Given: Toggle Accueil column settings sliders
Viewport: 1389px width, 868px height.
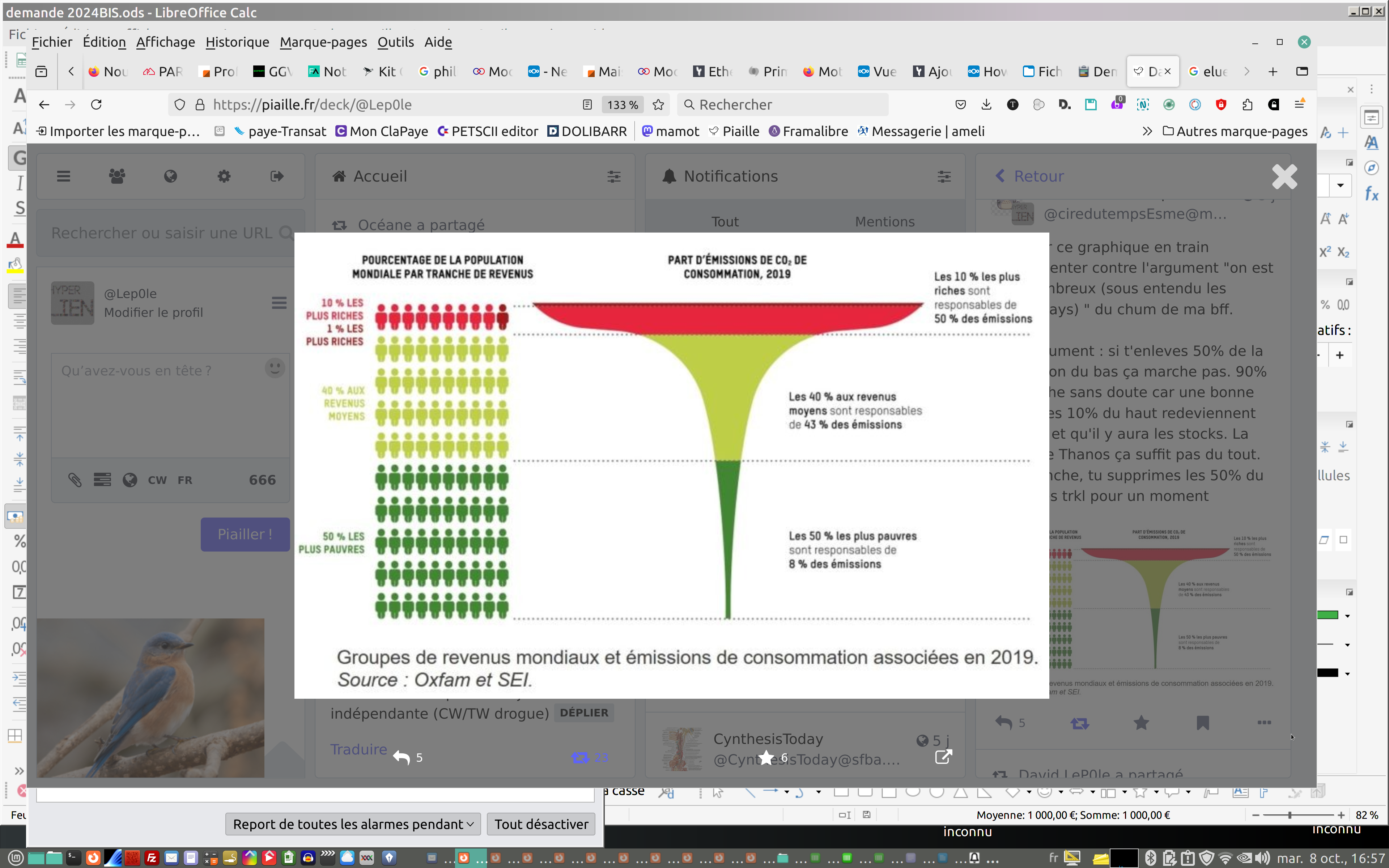Looking at the screenshot, I should coord(613,176).
